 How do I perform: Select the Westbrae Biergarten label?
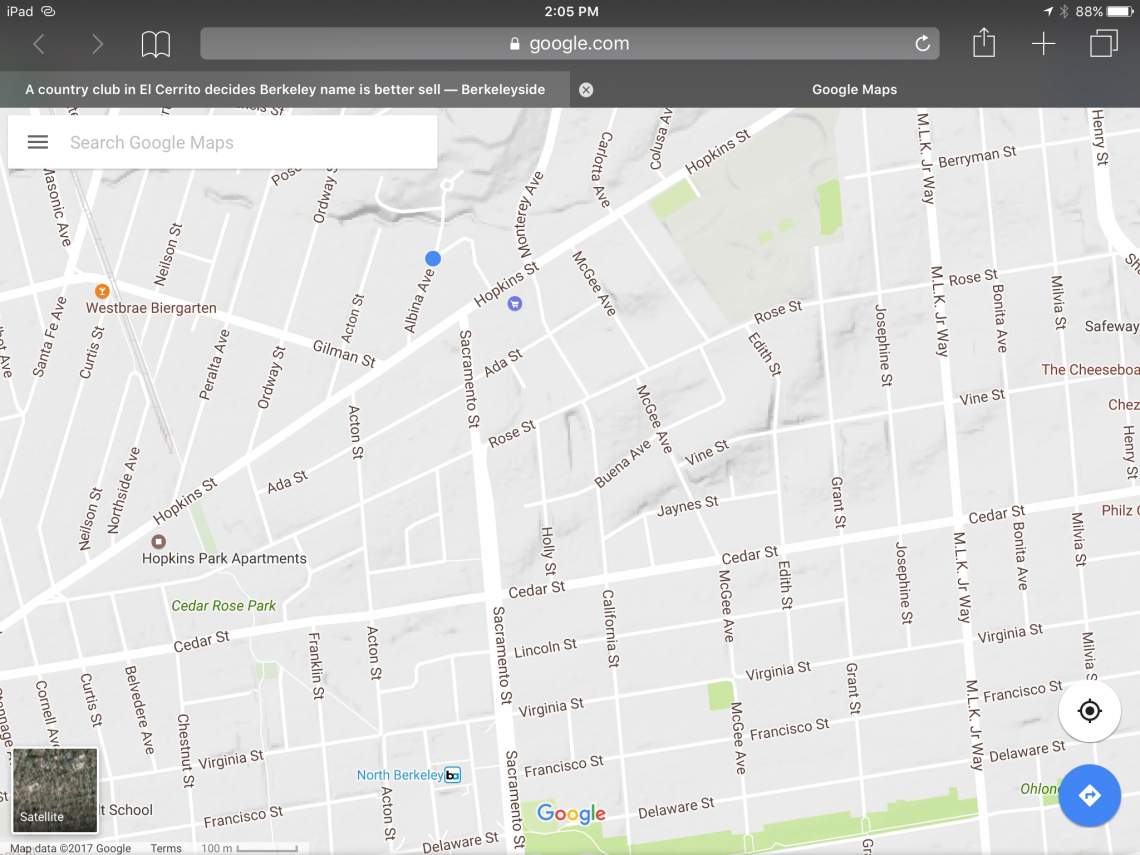point(151,308)
